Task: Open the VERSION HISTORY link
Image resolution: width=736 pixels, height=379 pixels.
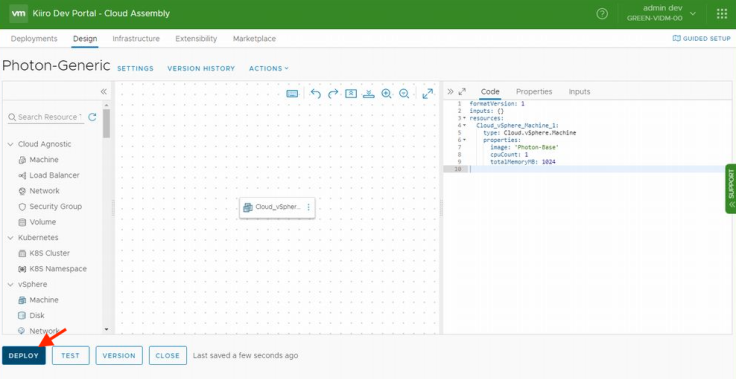Action: pyautogui.click(x=201, y=69)
